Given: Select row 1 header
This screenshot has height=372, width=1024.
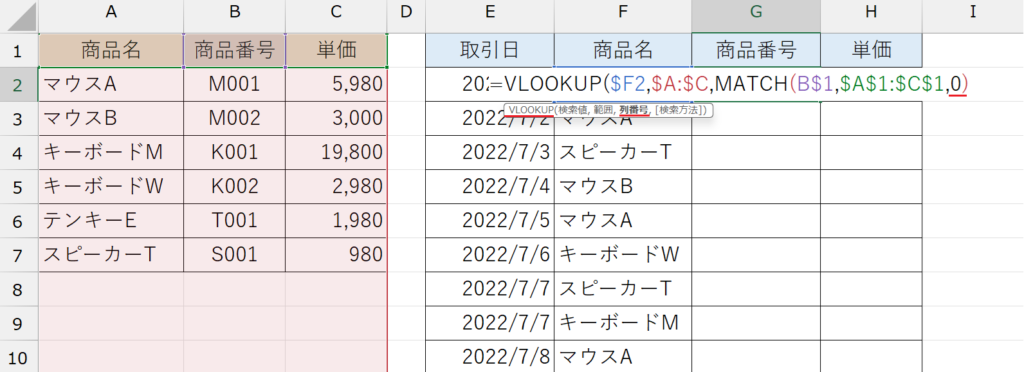Looking at the screenshot, I should click(19, 50).
